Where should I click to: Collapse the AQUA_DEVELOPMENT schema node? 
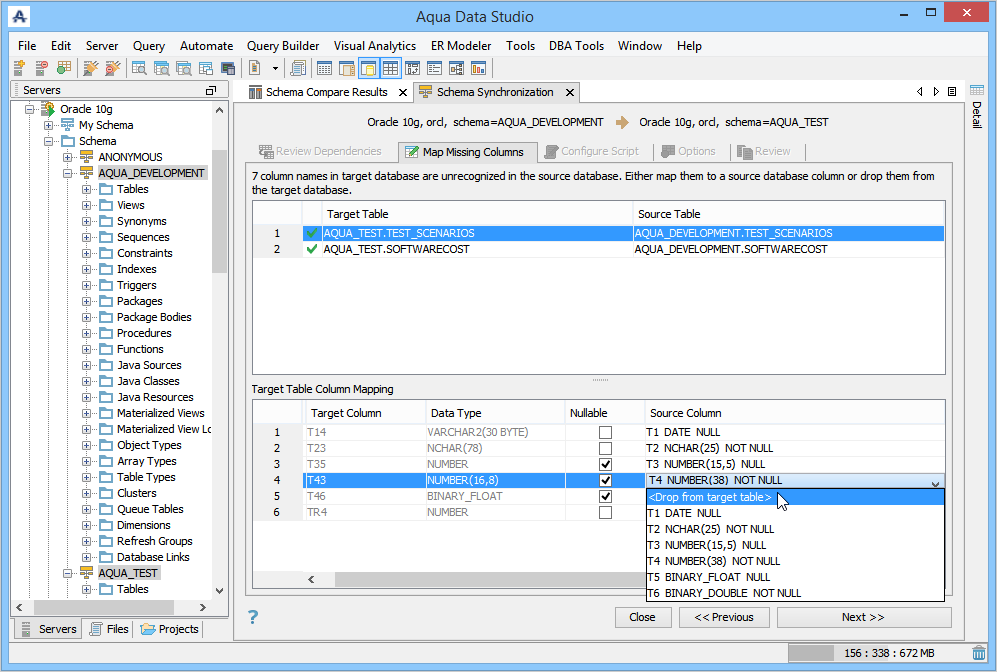pyautogui.click(x=67, y=173)
